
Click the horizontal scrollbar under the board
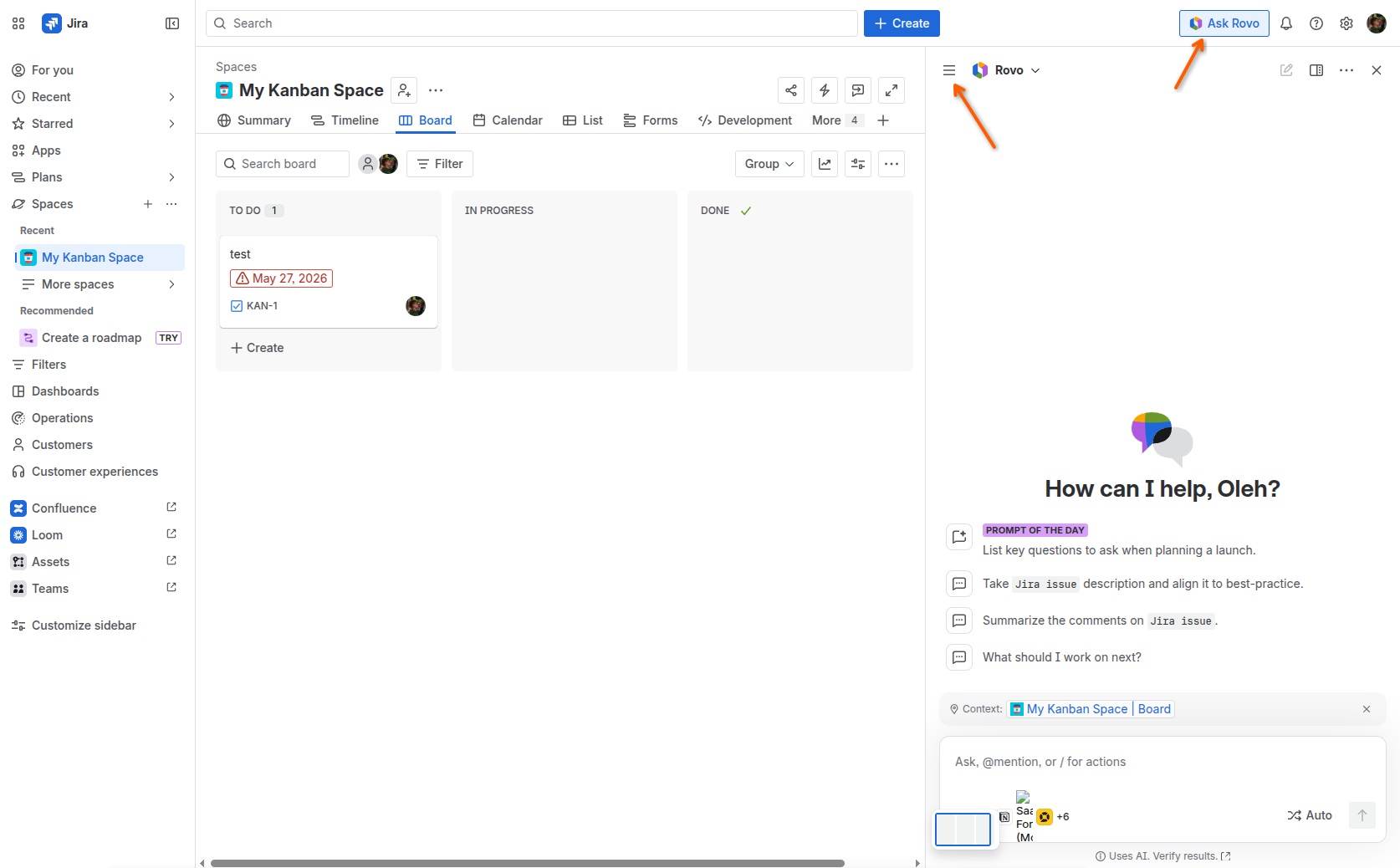(x=527, y=863)
